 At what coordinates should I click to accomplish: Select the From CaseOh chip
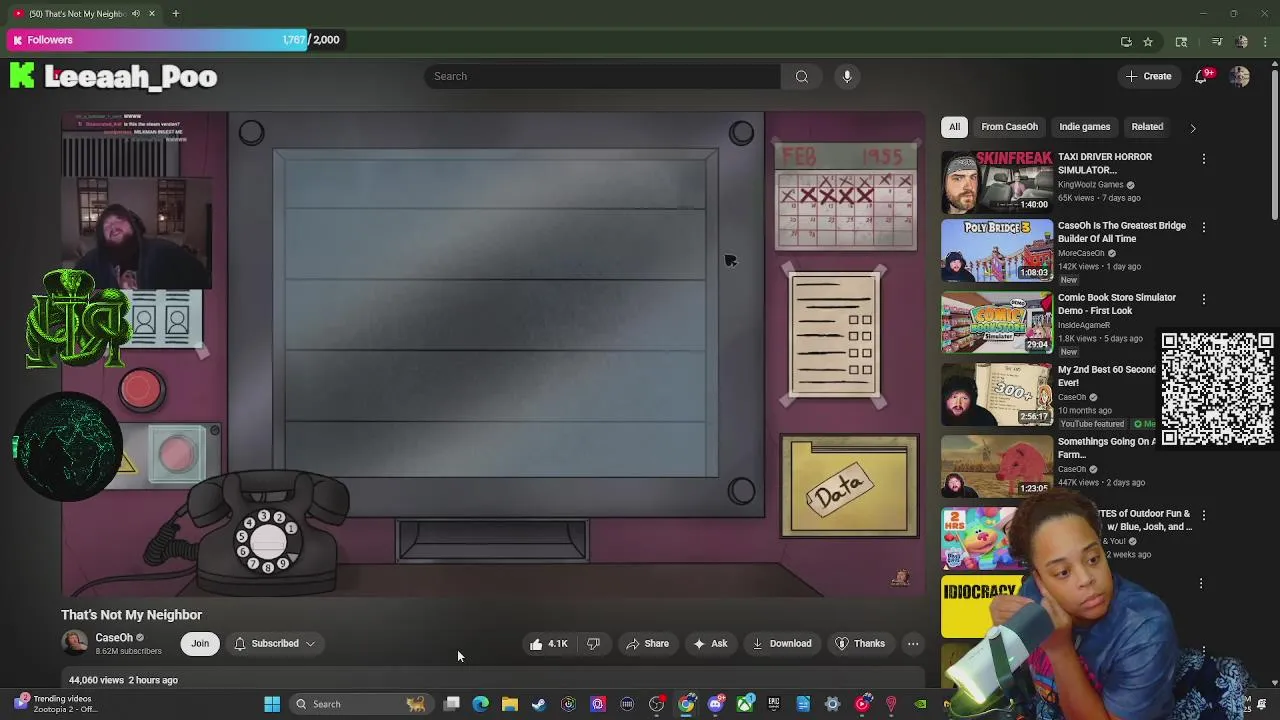(x=1009, y=127)
